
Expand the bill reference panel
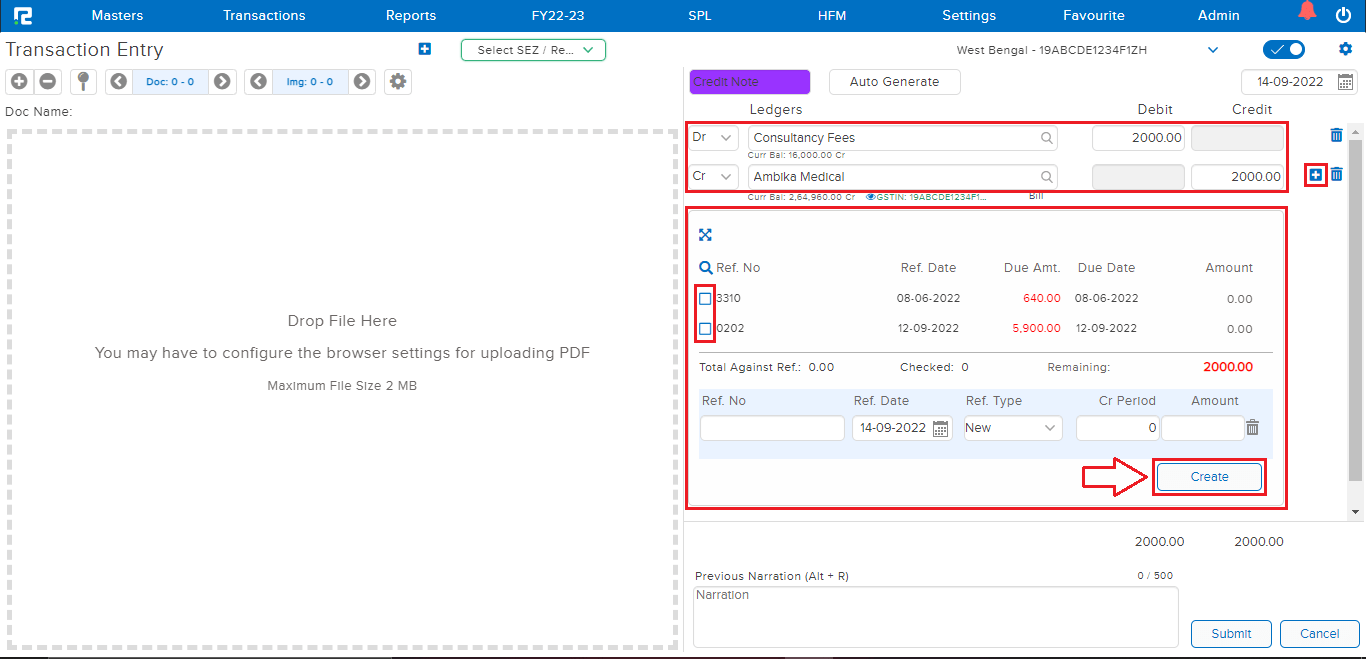pyautogui.click(x=705, y=235)
